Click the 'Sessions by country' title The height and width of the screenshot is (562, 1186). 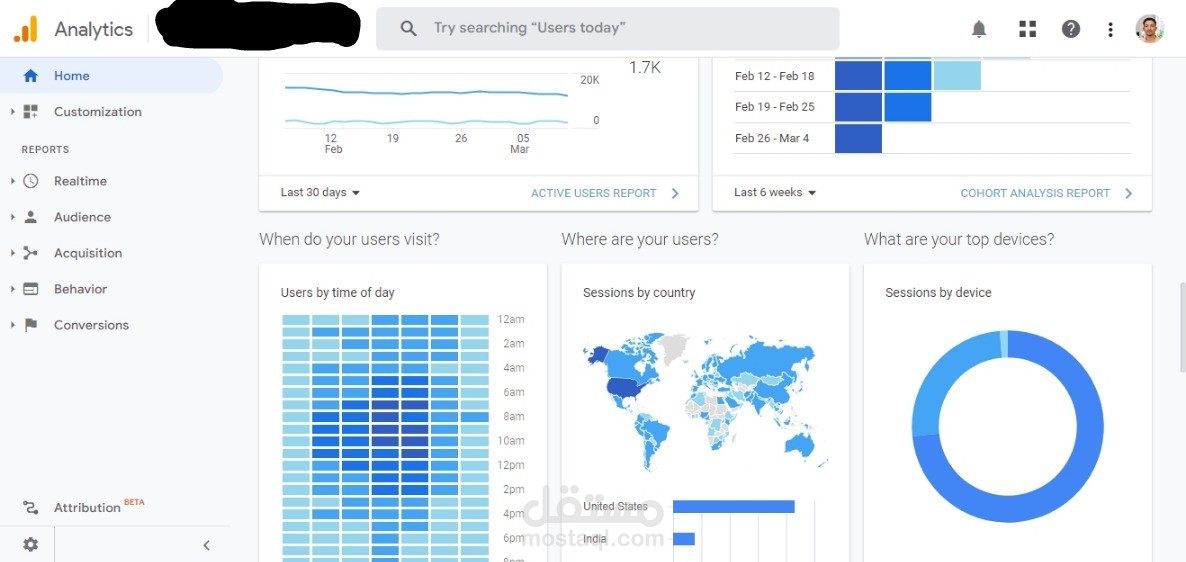pyautogui.click(x=639, y=293)
